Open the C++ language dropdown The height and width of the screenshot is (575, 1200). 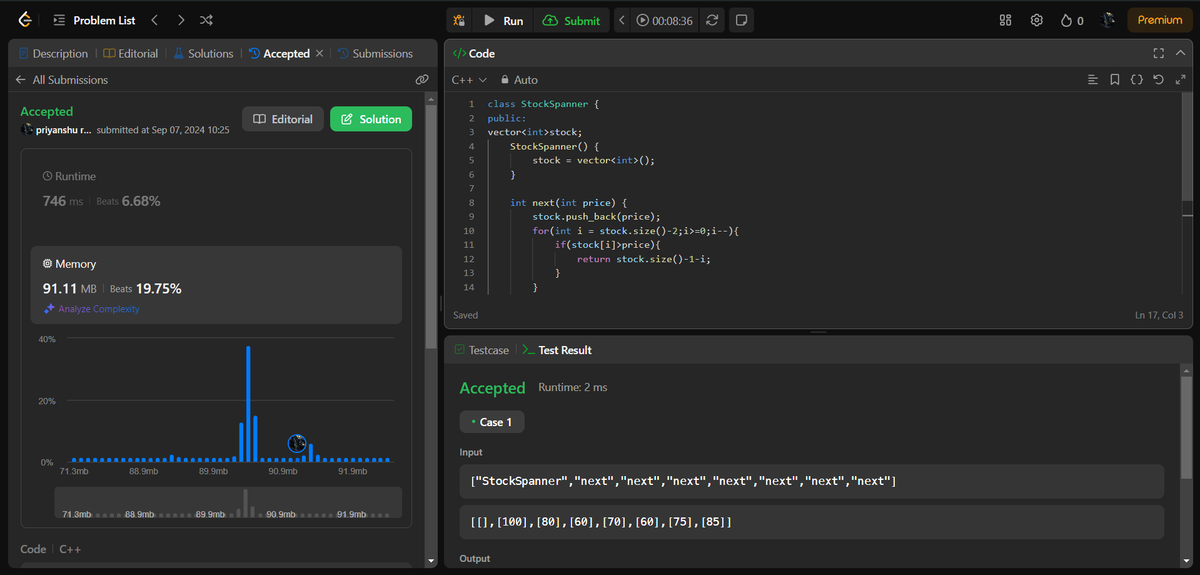tap(469, 80)
